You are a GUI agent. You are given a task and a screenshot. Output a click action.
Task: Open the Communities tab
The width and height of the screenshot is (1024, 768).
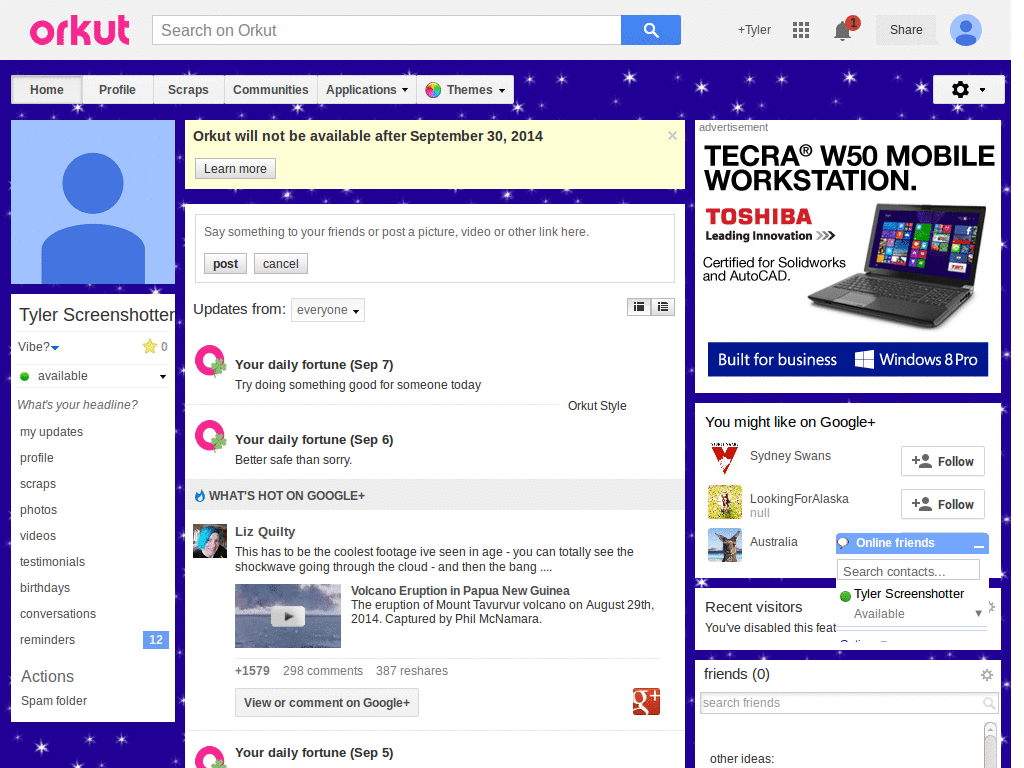click(x=270, y=90)
